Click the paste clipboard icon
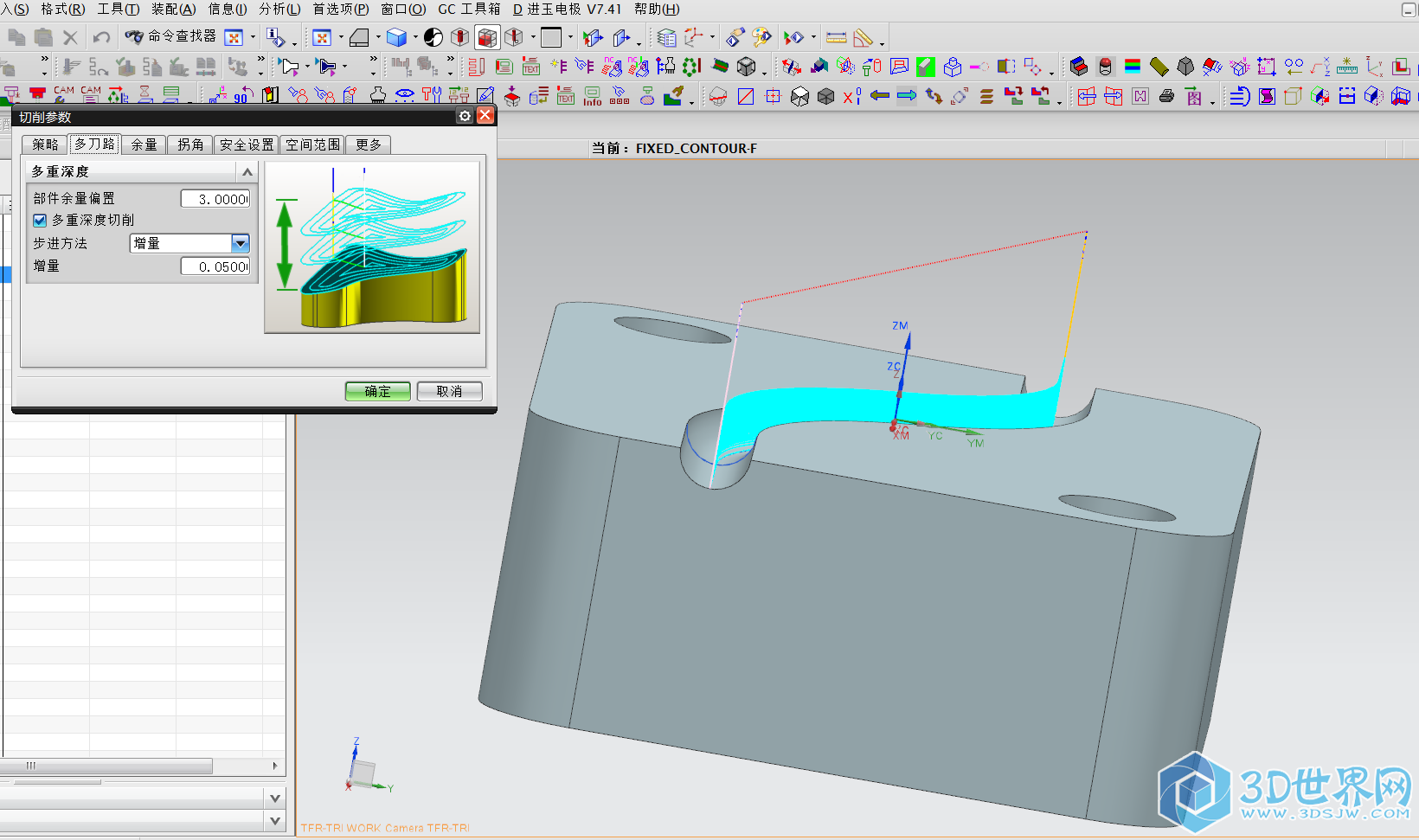This screenshot has width=1419, height=840. tap(43, 37)
